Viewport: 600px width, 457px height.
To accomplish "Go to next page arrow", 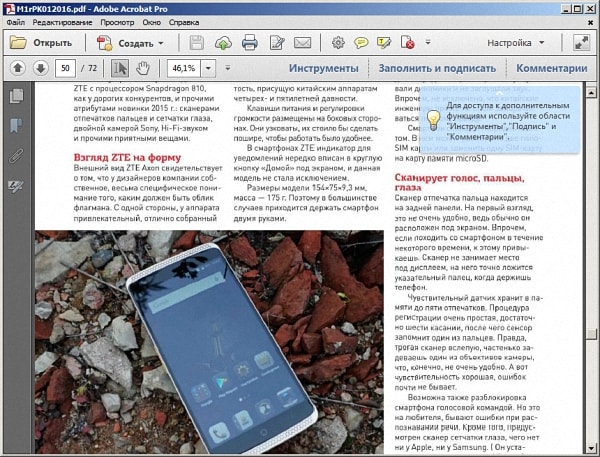I will [x=41, y=68].
